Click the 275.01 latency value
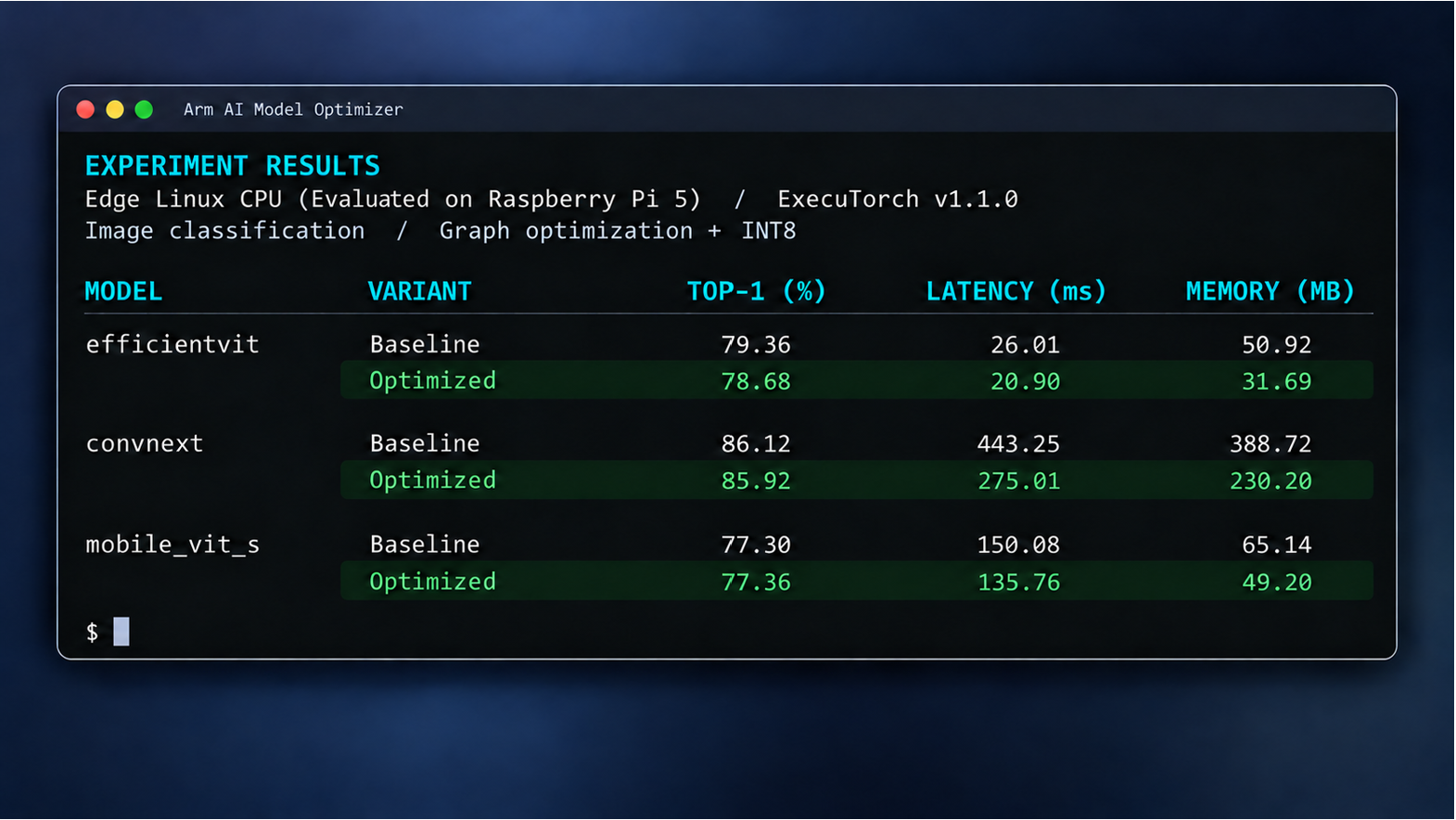This screenshot has height=820, width=1456. click(x=1018, y=480)
